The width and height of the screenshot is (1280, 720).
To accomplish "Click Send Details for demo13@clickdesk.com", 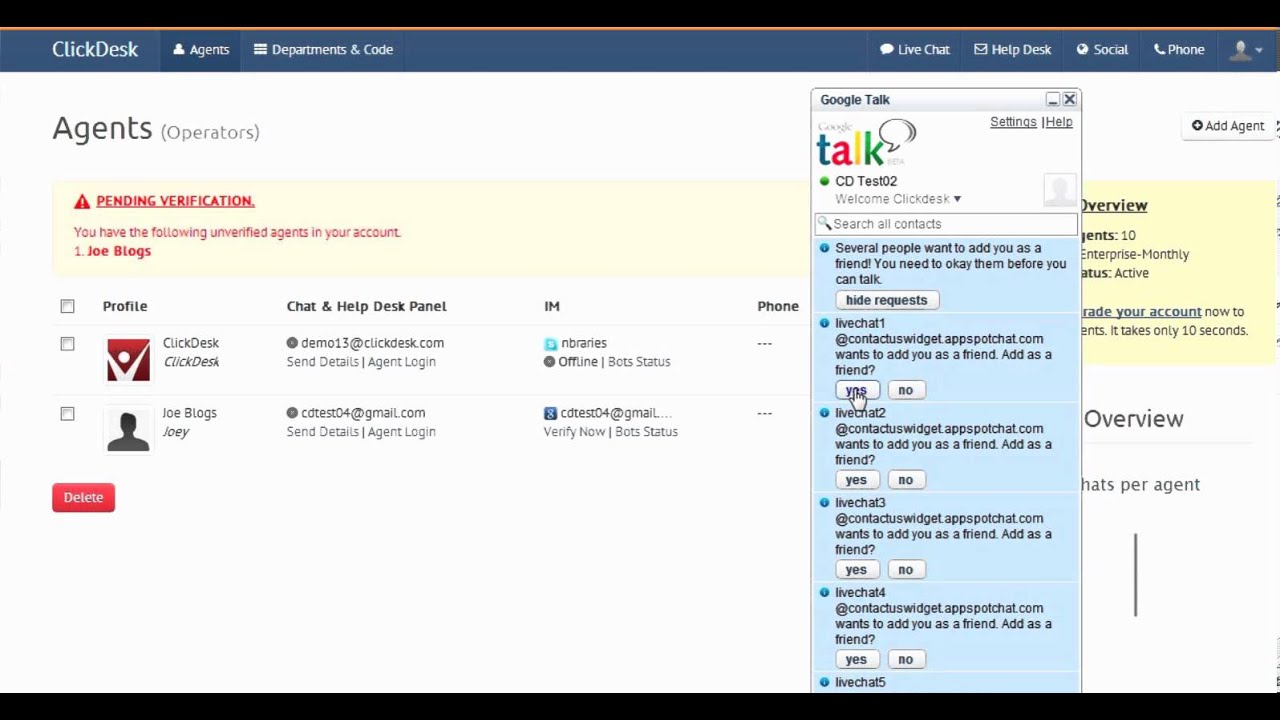I will click(x=322, y=362).
